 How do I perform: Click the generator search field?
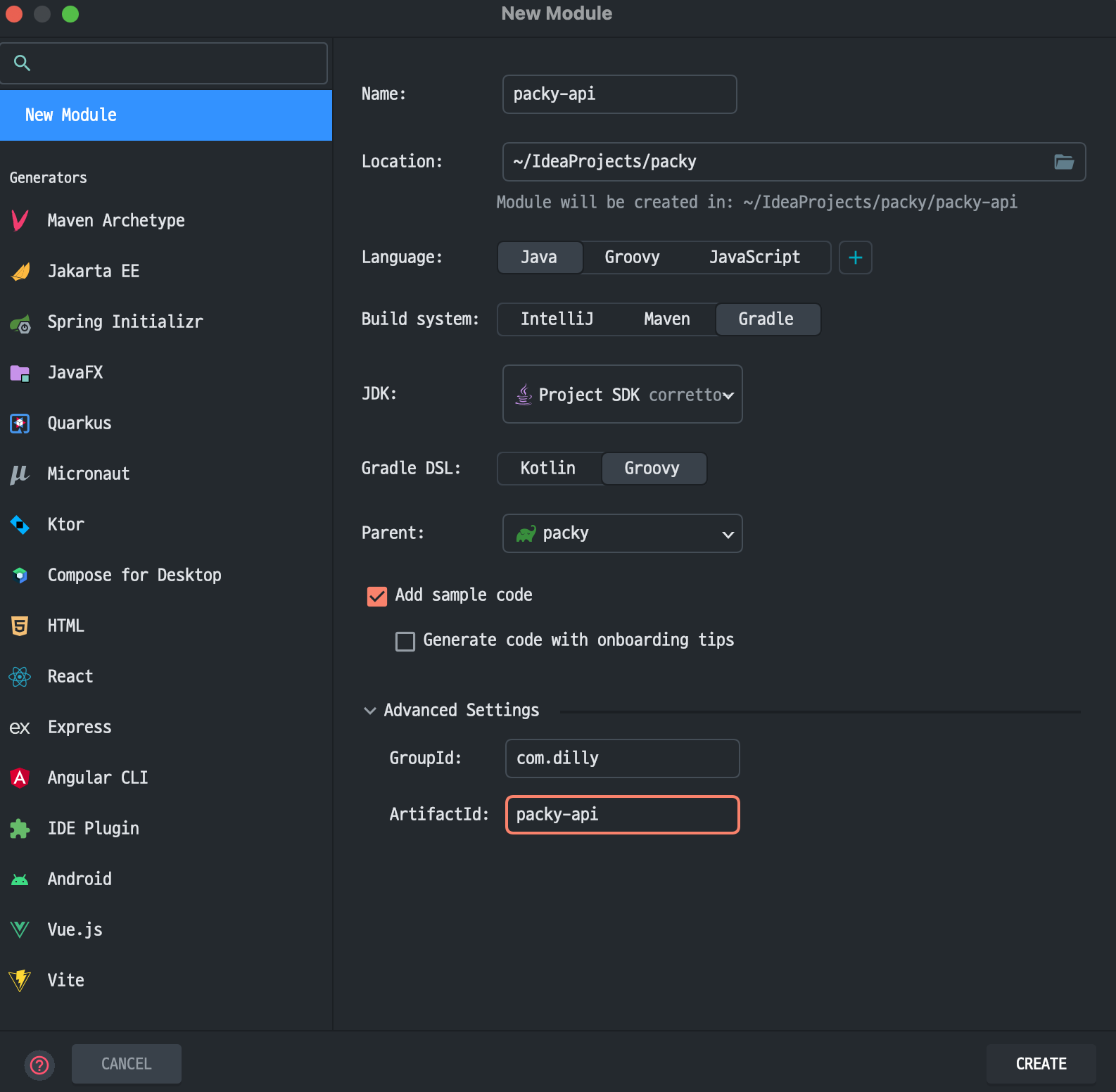pyautogui.click(x=164, y=63)
